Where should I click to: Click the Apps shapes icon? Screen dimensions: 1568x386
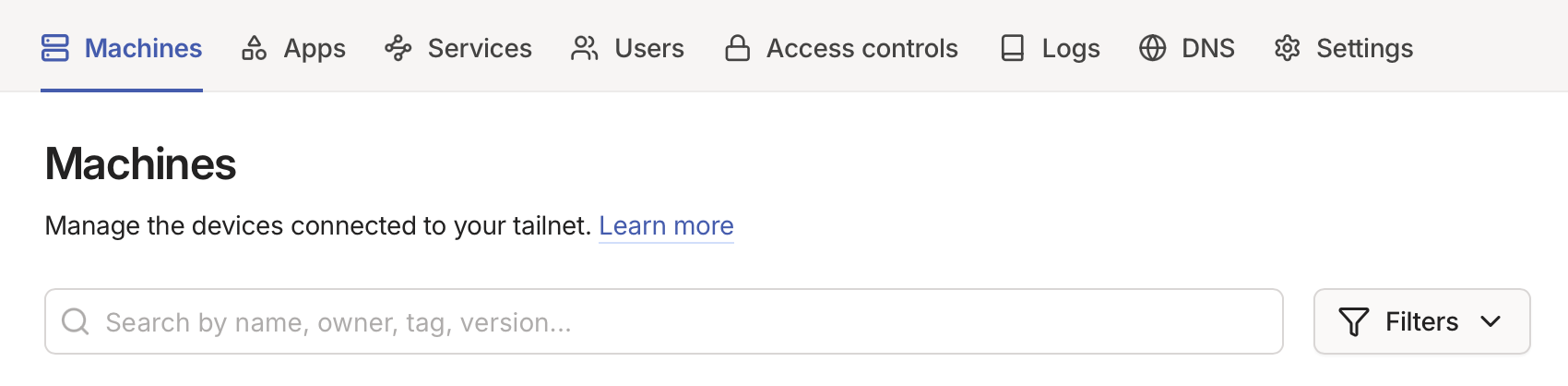point(254,48)
